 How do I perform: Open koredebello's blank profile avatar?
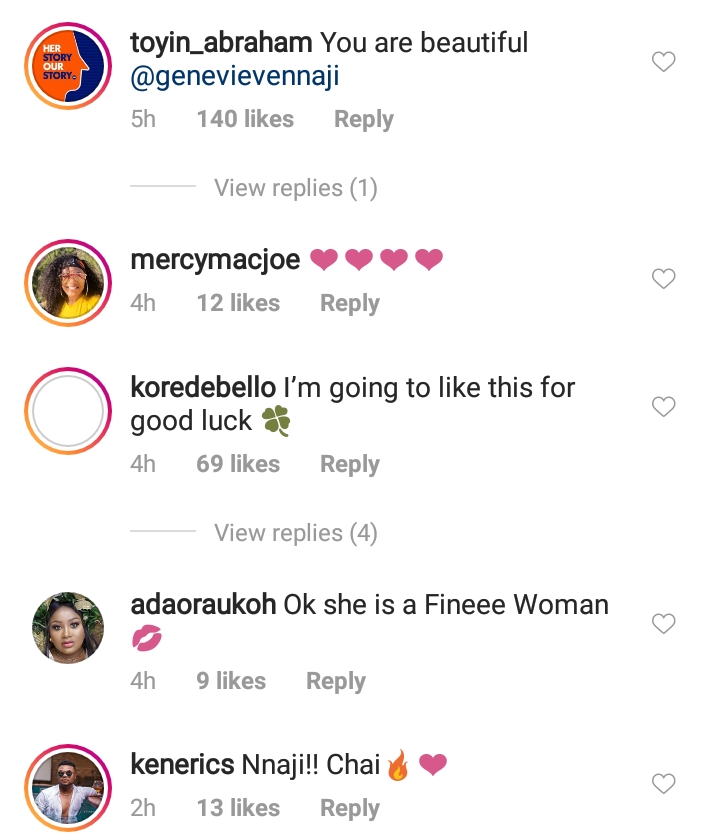65,411
